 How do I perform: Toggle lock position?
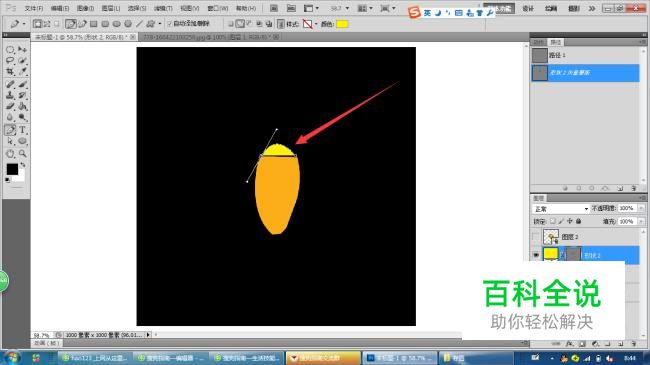[x=570, y=221]
